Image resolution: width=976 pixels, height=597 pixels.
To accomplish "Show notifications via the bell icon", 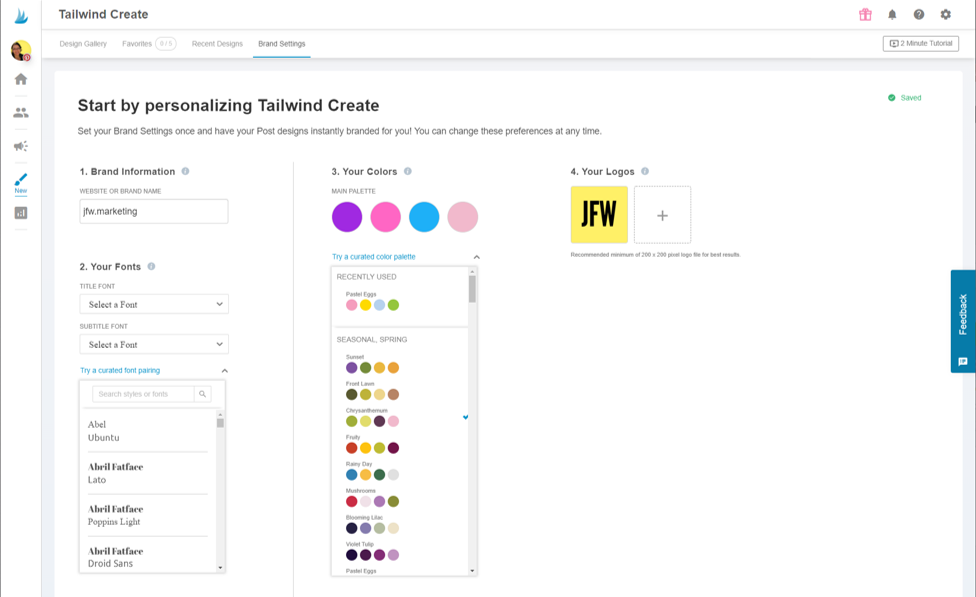I will [x=892, y=14].
